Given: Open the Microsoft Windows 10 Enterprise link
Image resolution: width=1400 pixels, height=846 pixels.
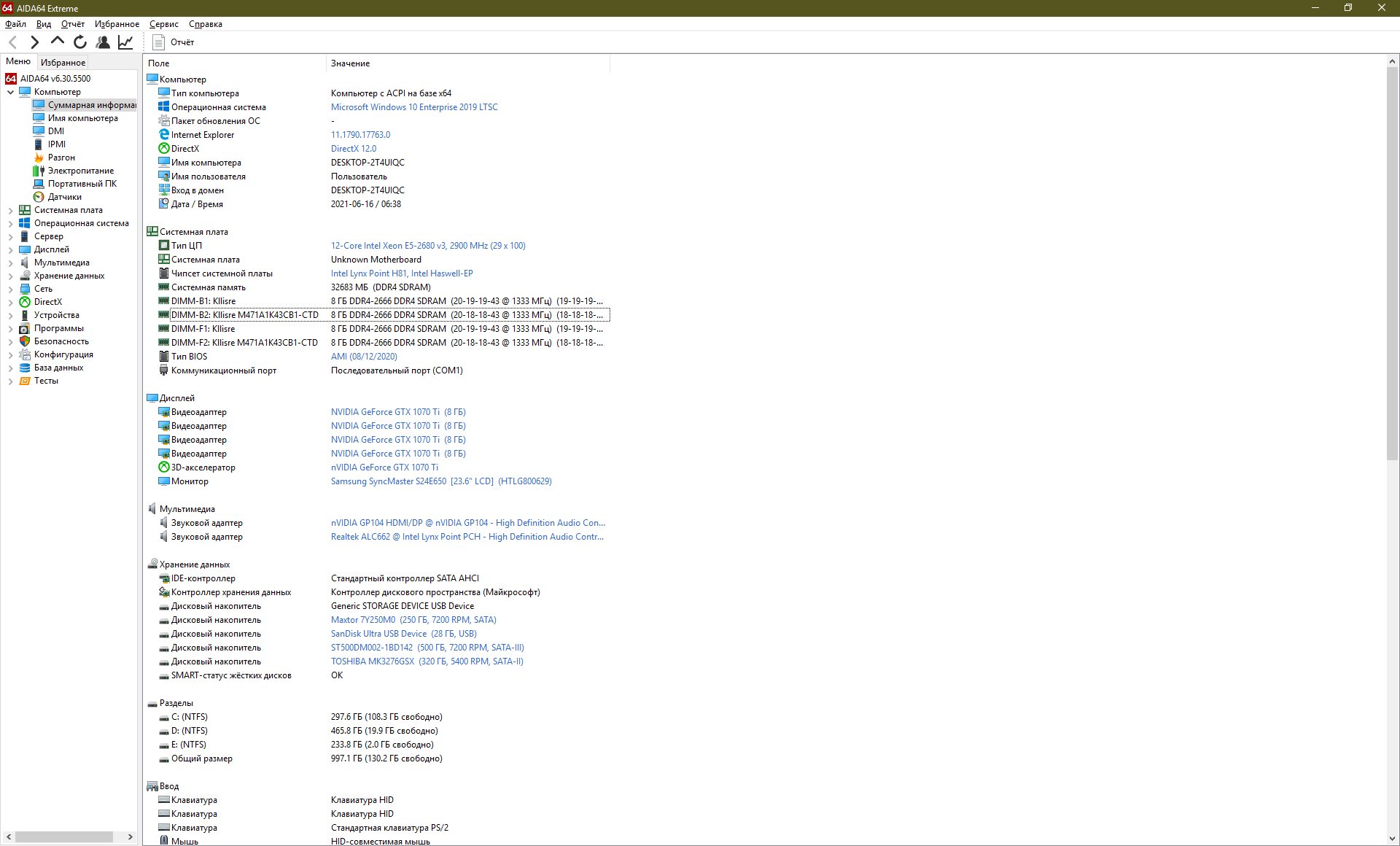Looking at the screenshot, I should coord(413,107).
